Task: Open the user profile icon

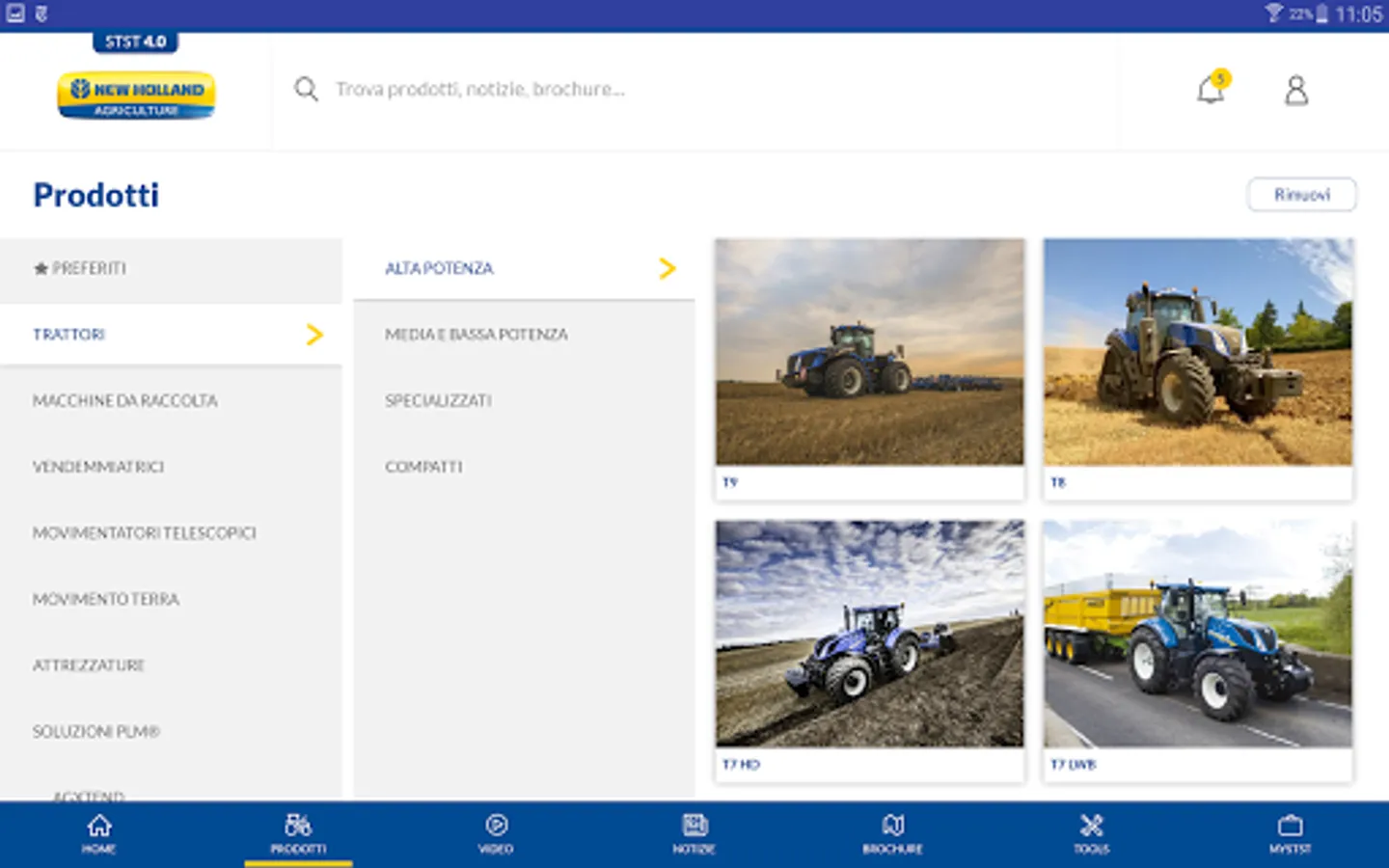Action: point(1296,91)
